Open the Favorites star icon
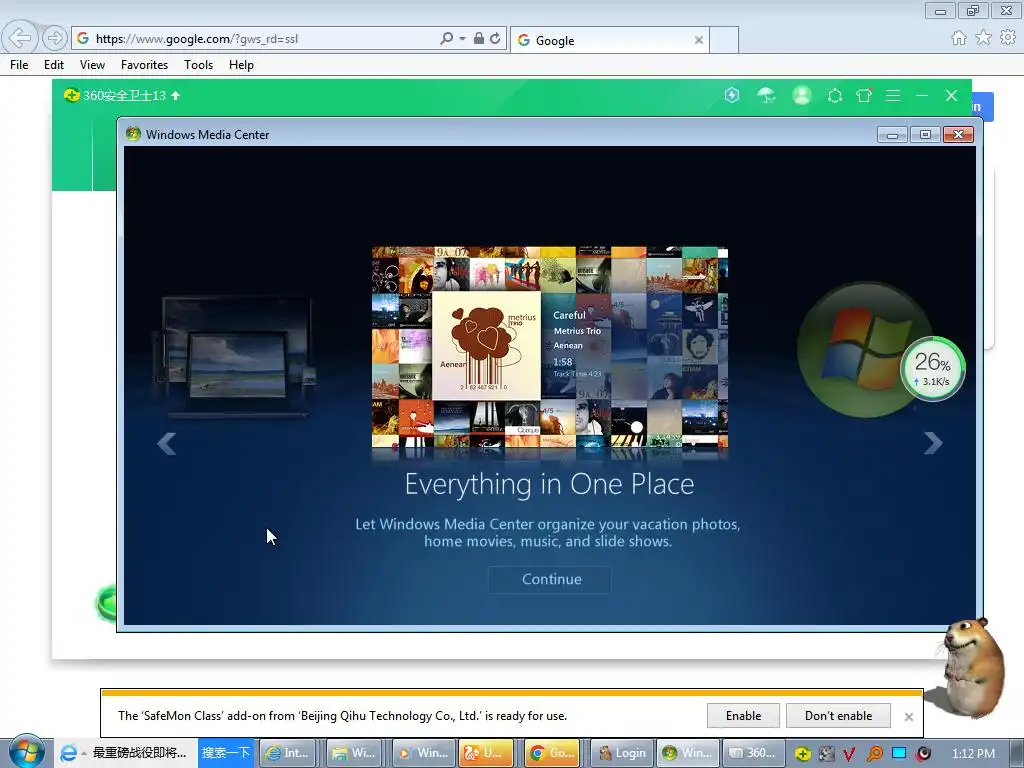 (x=984, y=38)
